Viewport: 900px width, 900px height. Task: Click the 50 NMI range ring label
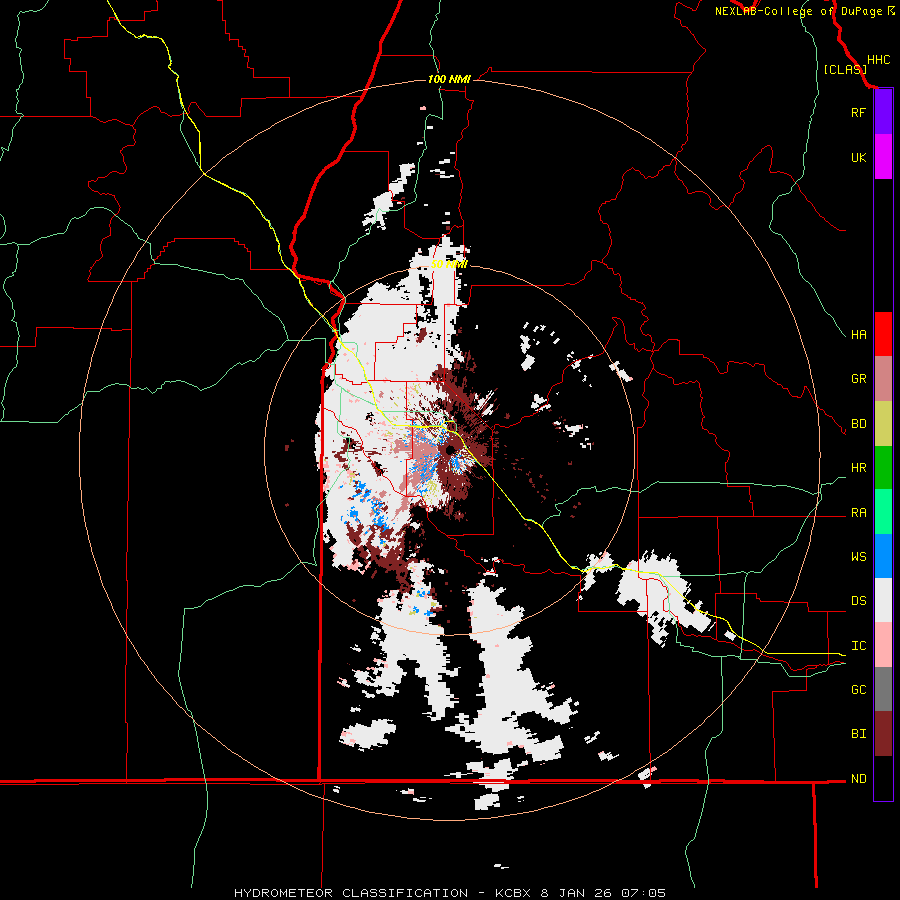[449, 264]
